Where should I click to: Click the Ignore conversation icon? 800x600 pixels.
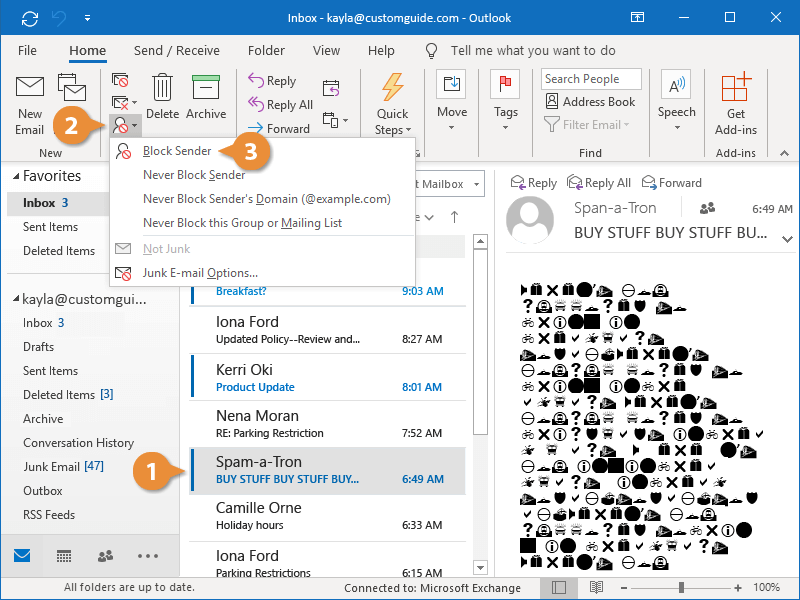click(x=120, y=80)
